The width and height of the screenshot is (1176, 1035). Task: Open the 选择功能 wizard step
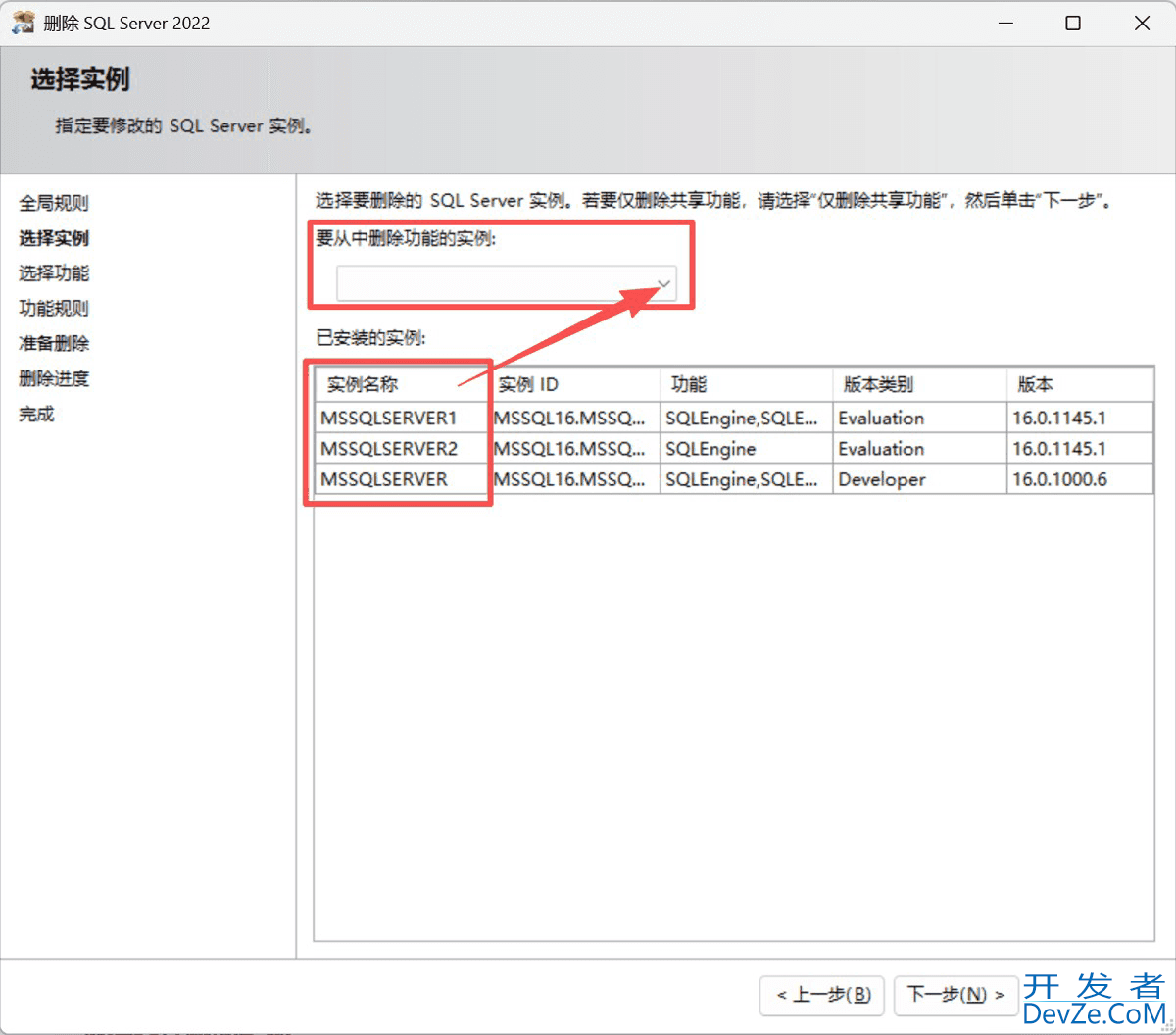click(53, 273)
